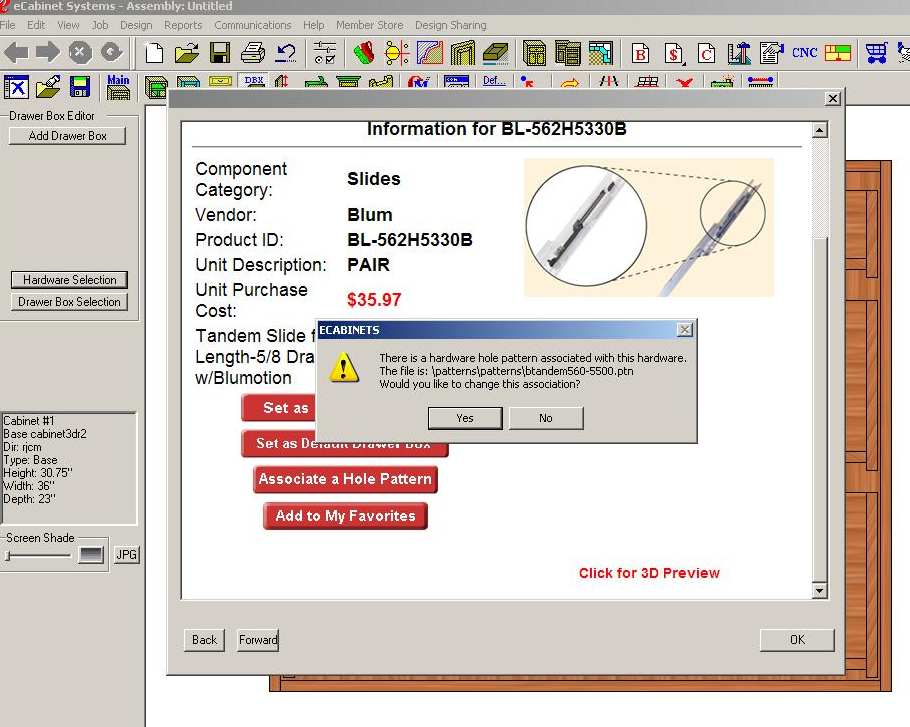Click the Set as Default Drawer Box button
This screenshot has height=727, width=910.
345,443
